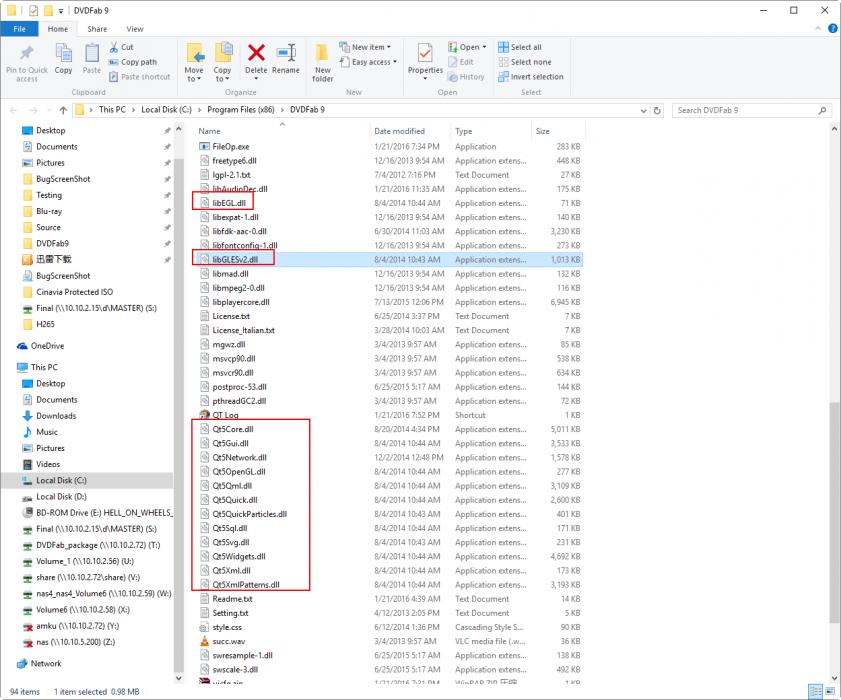Click the Paste icon in ribbon

pyautogui.click(x=91, y=55)
